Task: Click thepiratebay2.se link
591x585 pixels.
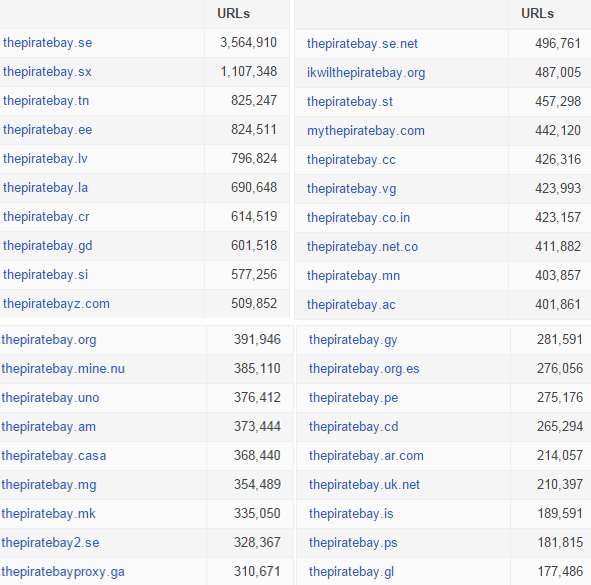Action: coord(50,543)
